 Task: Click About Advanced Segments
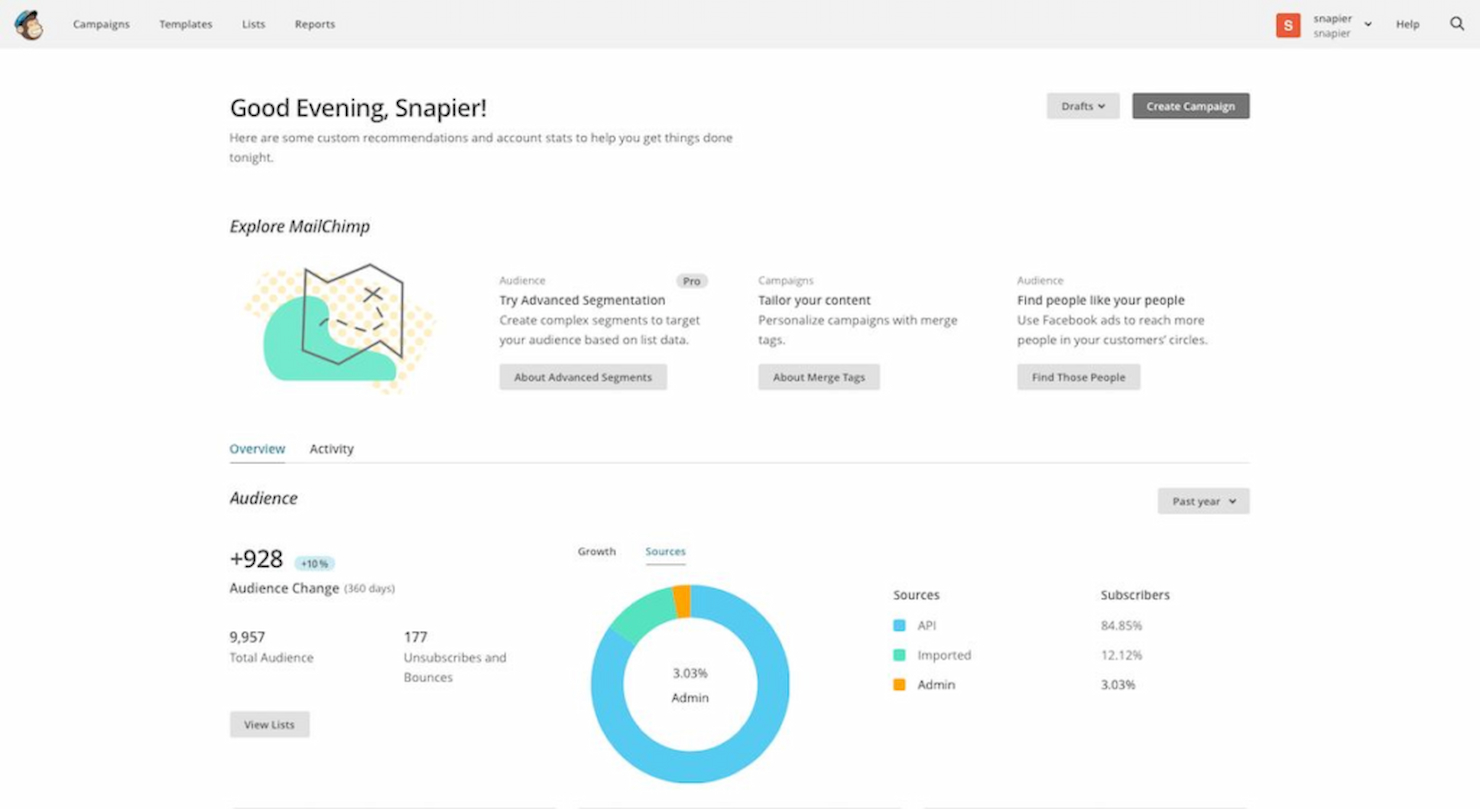(x=583, y=377)
